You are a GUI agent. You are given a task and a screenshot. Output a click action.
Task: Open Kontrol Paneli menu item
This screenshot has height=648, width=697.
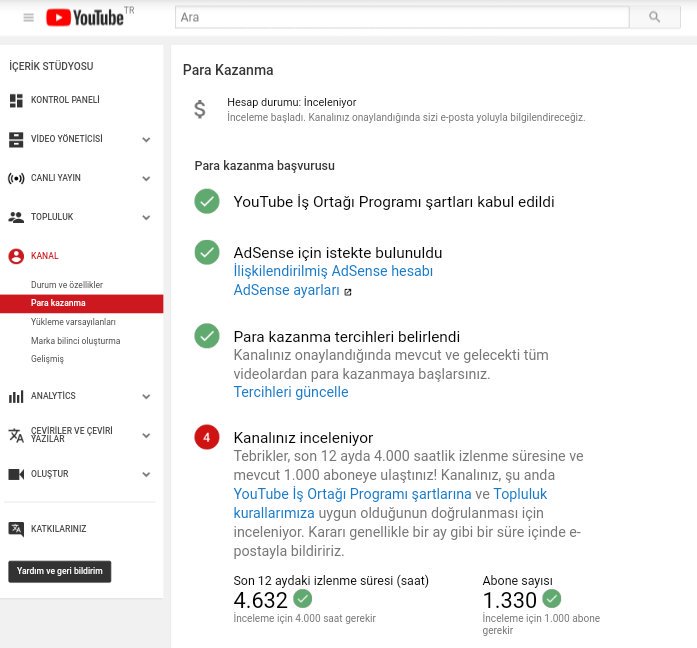65,100
